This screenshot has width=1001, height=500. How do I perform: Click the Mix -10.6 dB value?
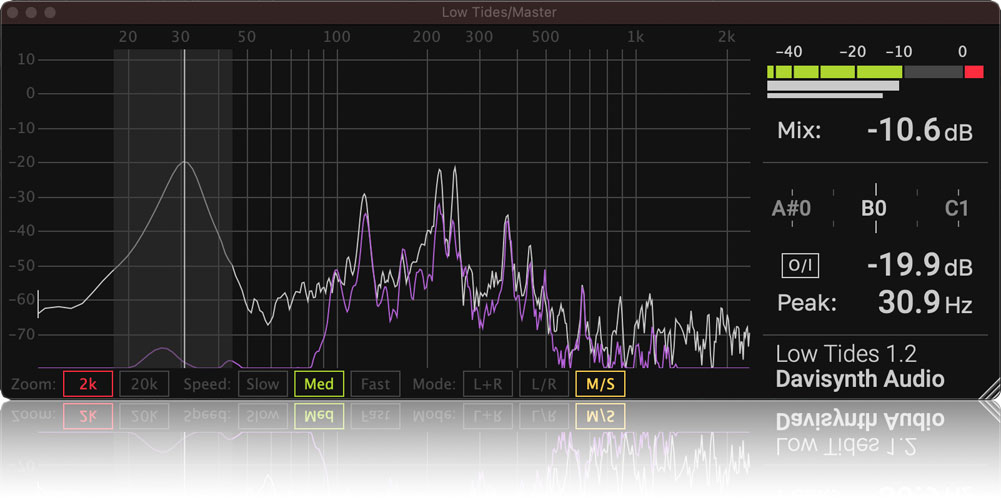point(918,130)
